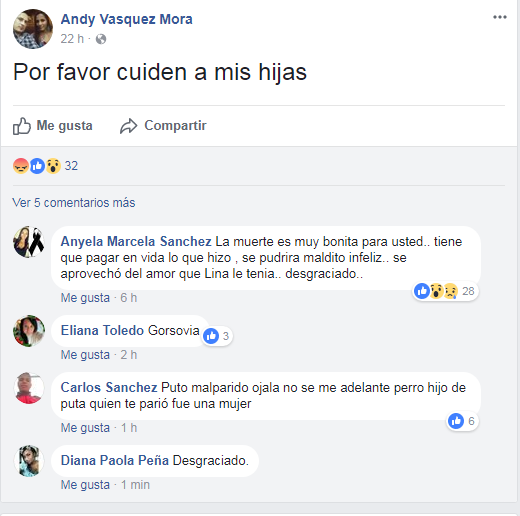This screenshot has height=516, width=520.
Task: Click the Me gusta thumbs-up button
Action: click(x=53, y=126)
